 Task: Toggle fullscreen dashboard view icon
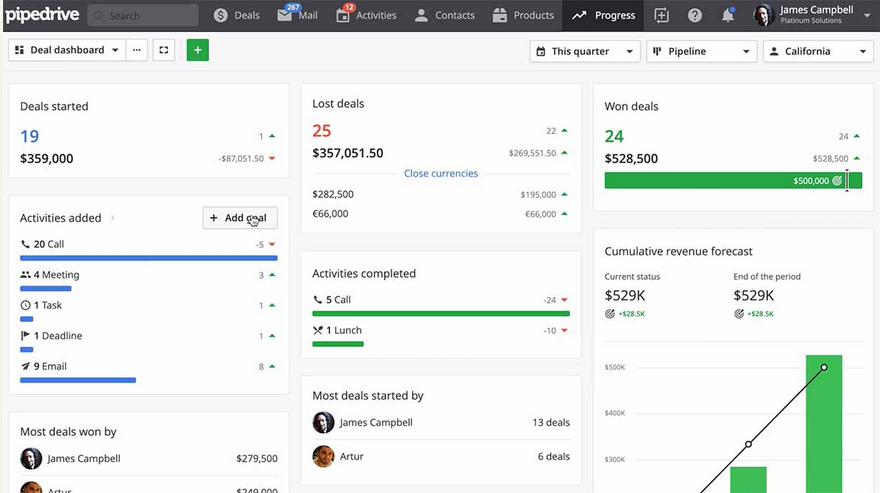pyautogui.click(x=164, y=50)
